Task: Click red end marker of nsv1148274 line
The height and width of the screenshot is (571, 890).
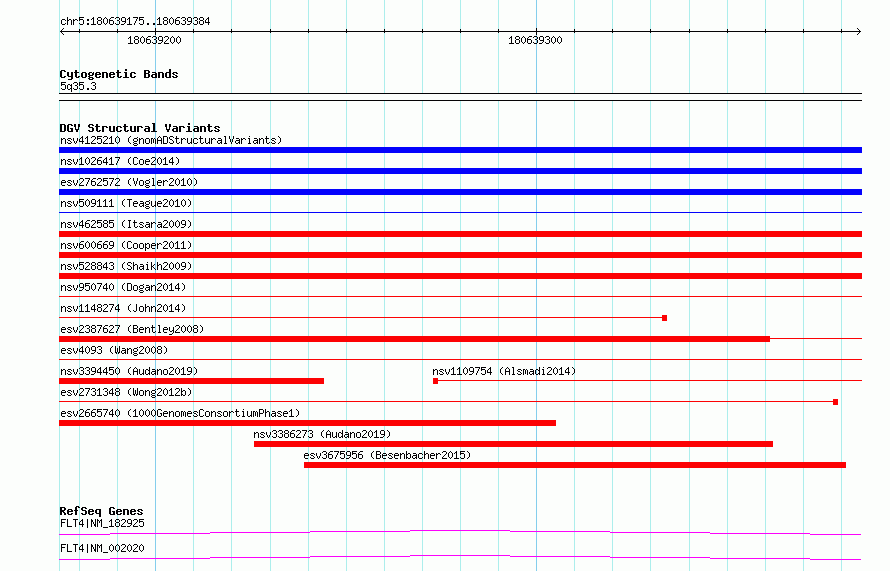Action: [x=665, y=318]
